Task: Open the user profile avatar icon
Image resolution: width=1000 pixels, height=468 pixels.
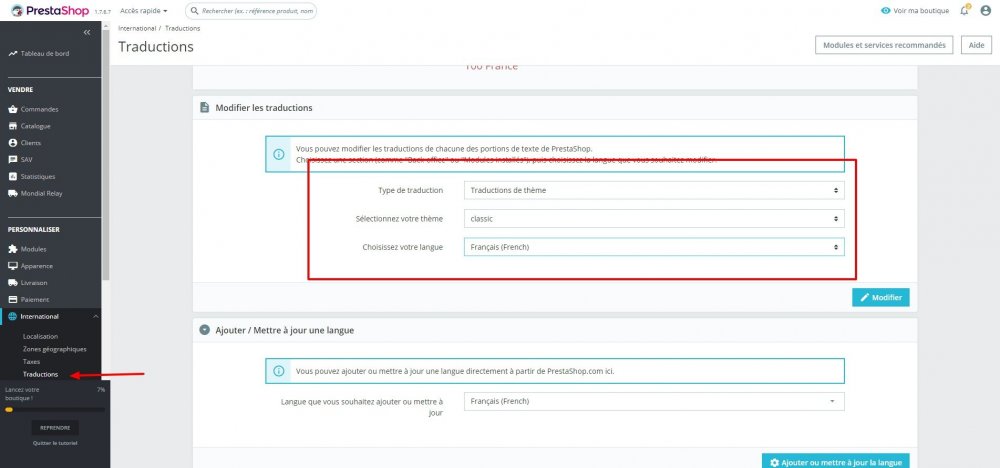Action: click(x=986, y=11)
